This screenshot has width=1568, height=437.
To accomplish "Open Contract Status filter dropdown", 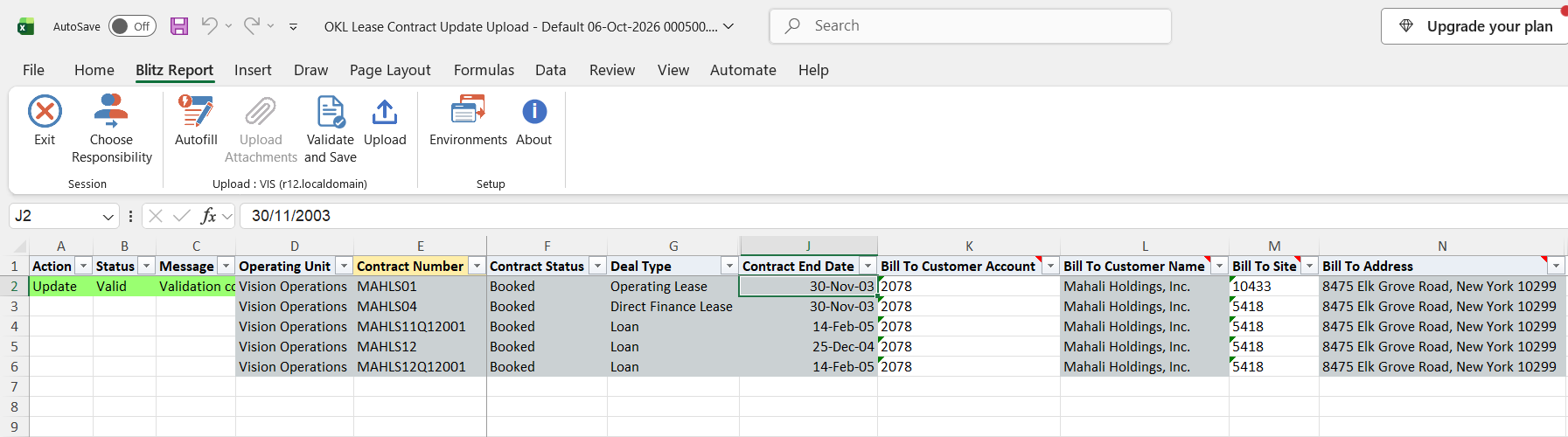I will point(598,266).
